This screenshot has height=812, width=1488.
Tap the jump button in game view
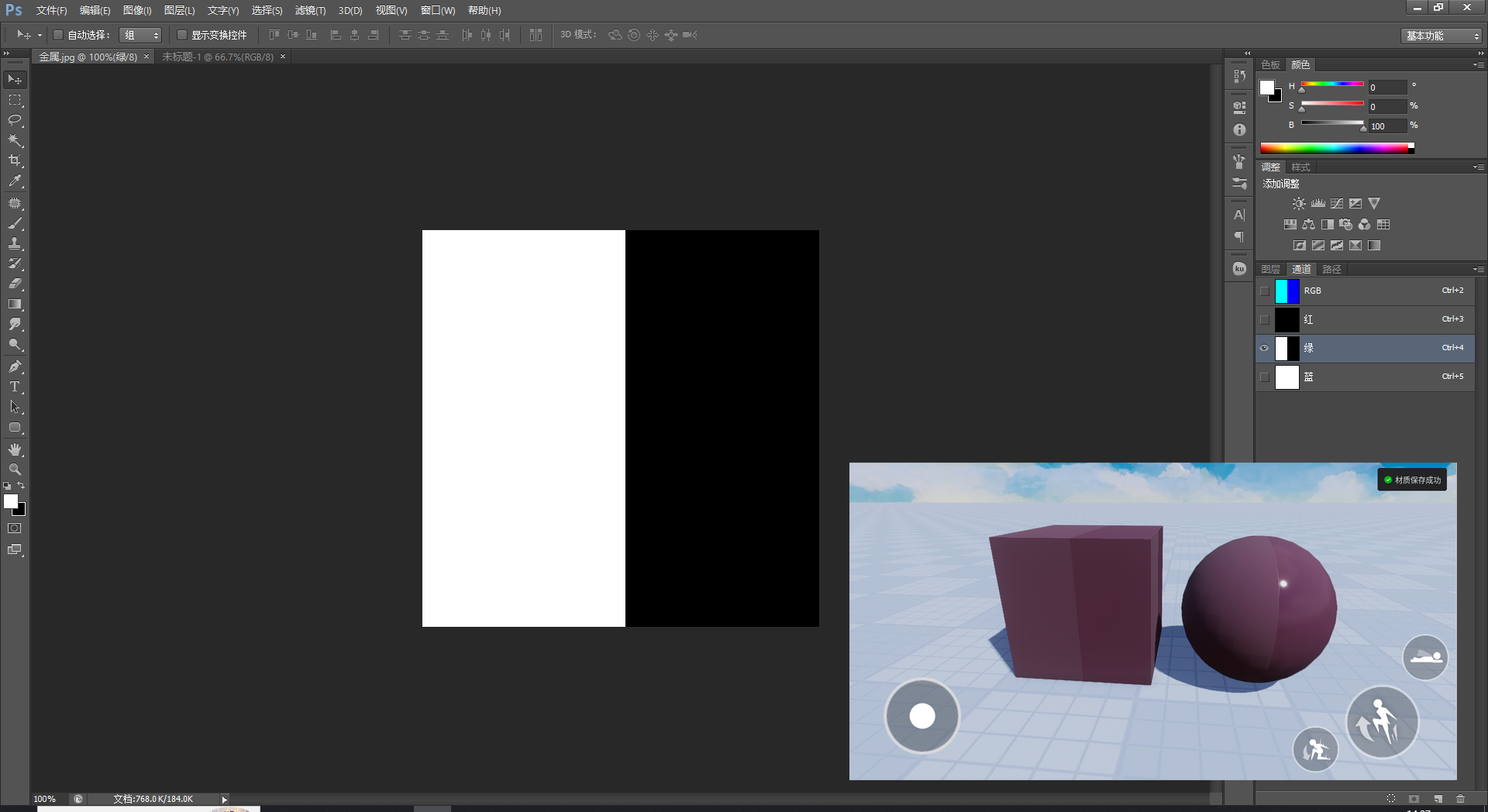click(1382, 722)
